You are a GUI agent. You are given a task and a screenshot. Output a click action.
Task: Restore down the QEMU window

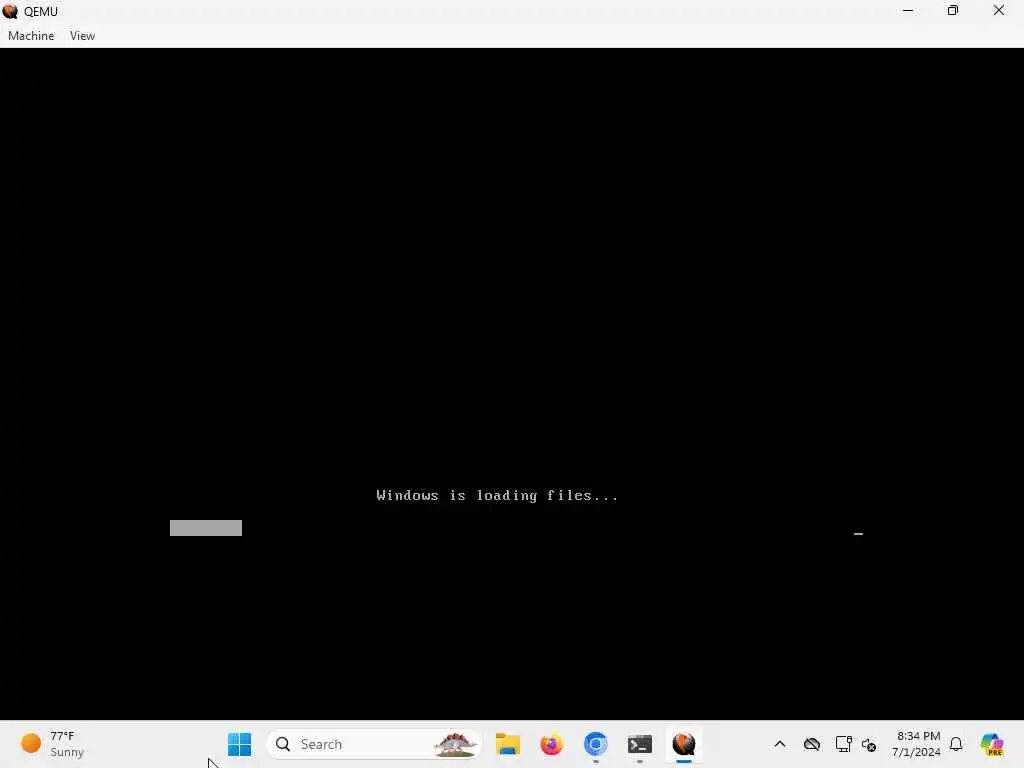pos(953,10)
